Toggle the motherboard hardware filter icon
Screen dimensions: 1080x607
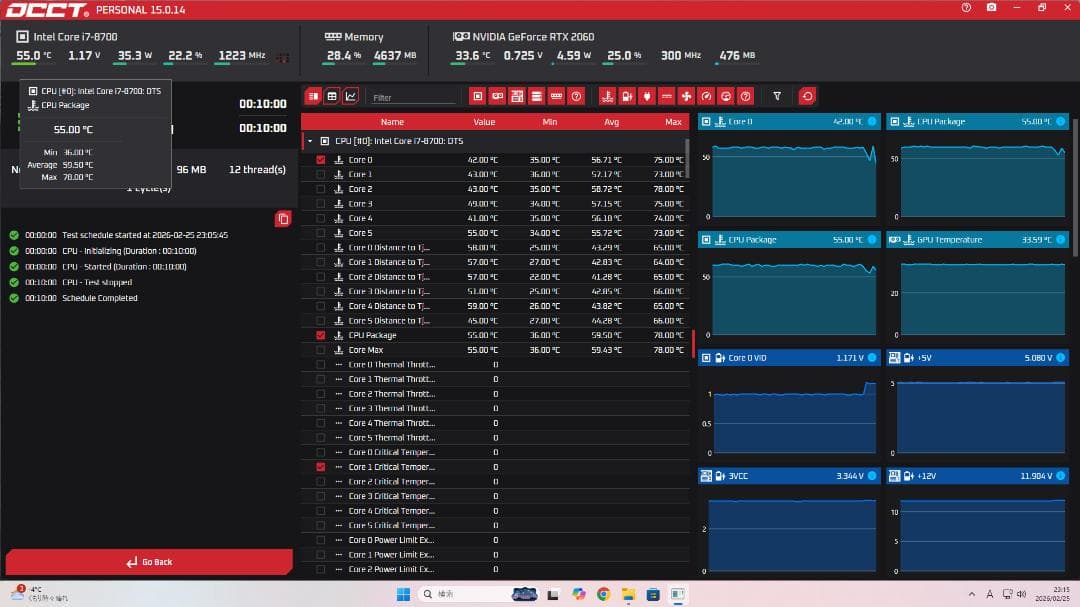coord(517,96)
